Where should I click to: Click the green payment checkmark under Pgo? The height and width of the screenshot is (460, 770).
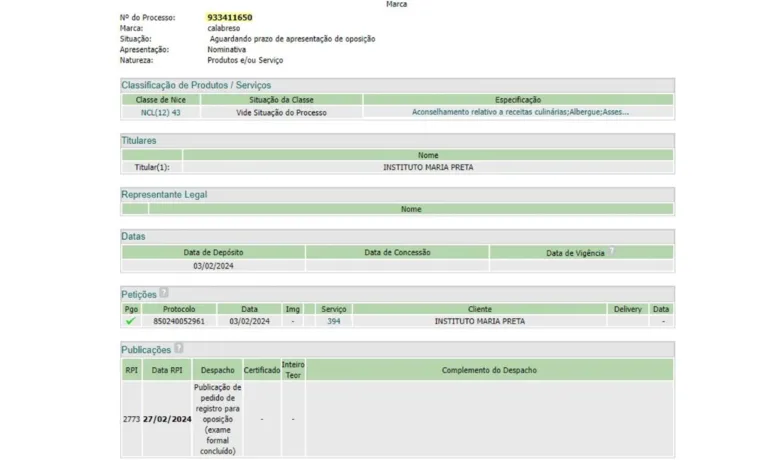[130, 321]
